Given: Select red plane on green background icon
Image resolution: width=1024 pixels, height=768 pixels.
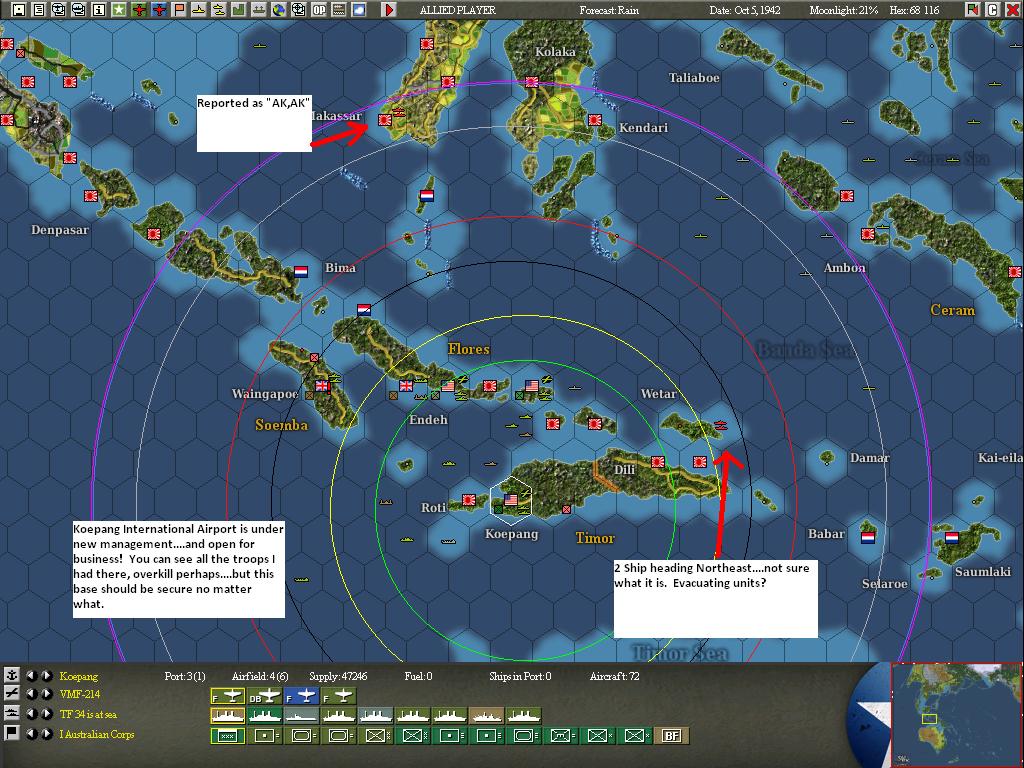Looking at the screenshot, I should [139, 10].
